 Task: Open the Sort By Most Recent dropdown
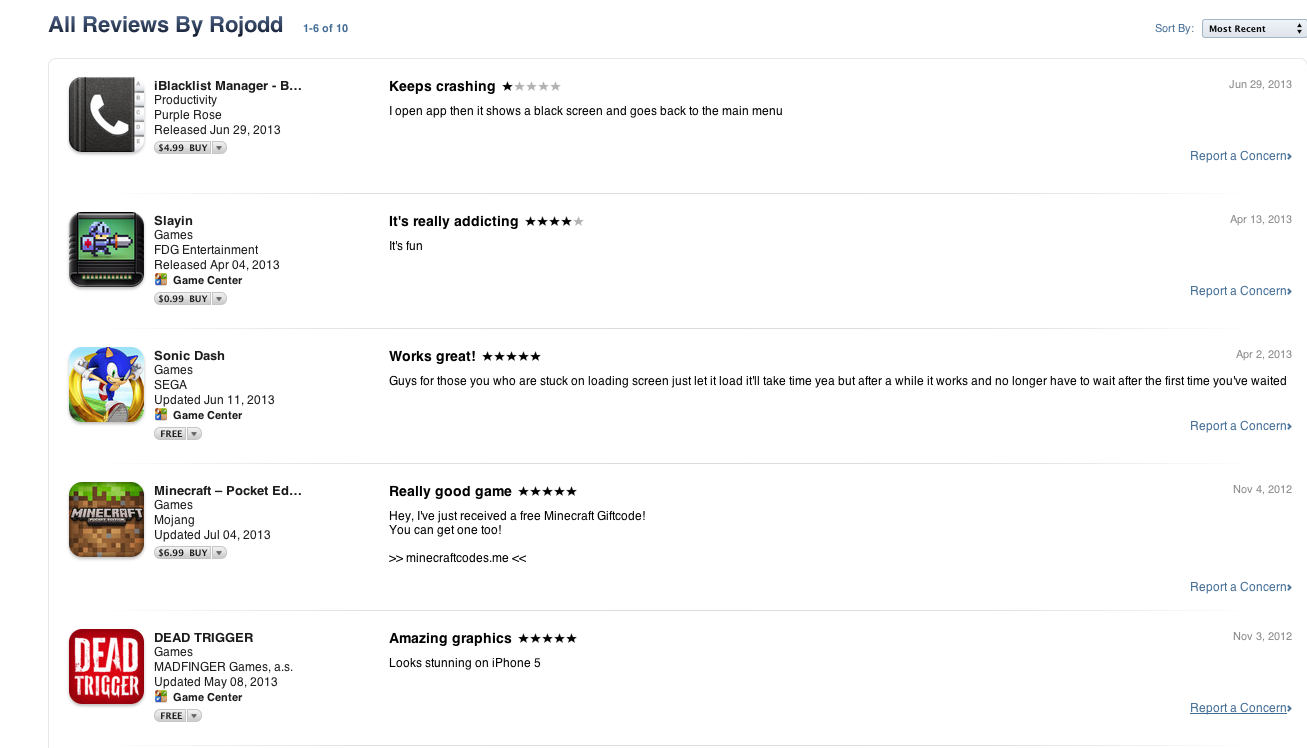(1254, 29)
